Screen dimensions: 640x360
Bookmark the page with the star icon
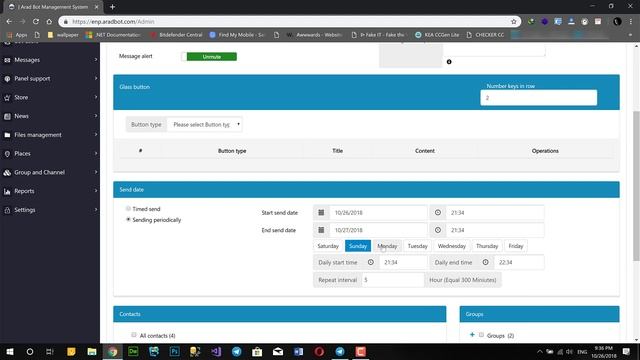pos(513,21)
